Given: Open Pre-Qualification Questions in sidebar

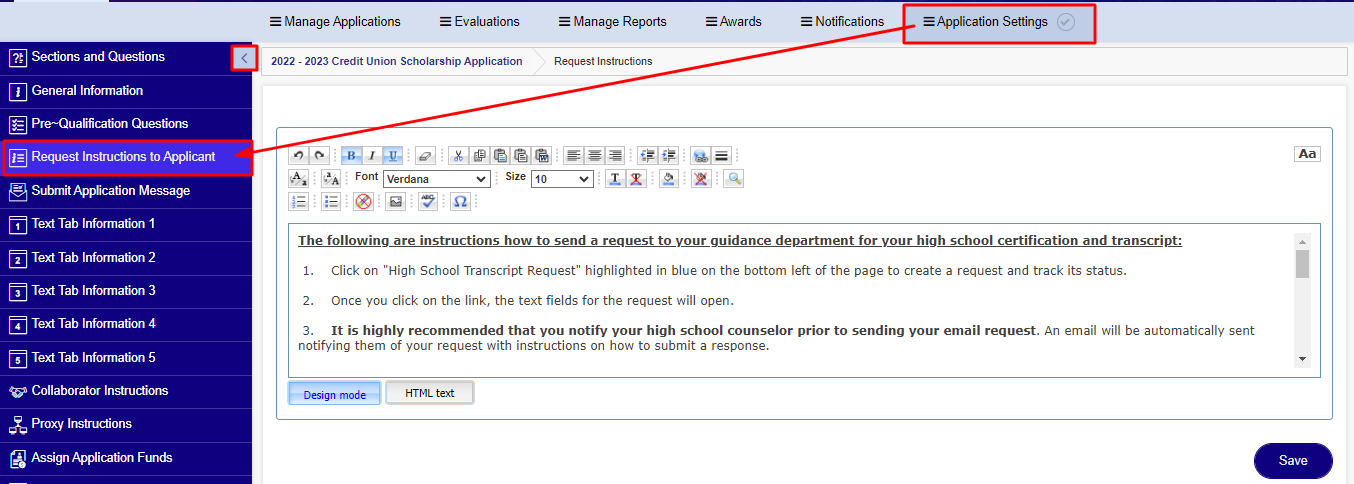Looking at the screenshot, I should click(126, 124).
